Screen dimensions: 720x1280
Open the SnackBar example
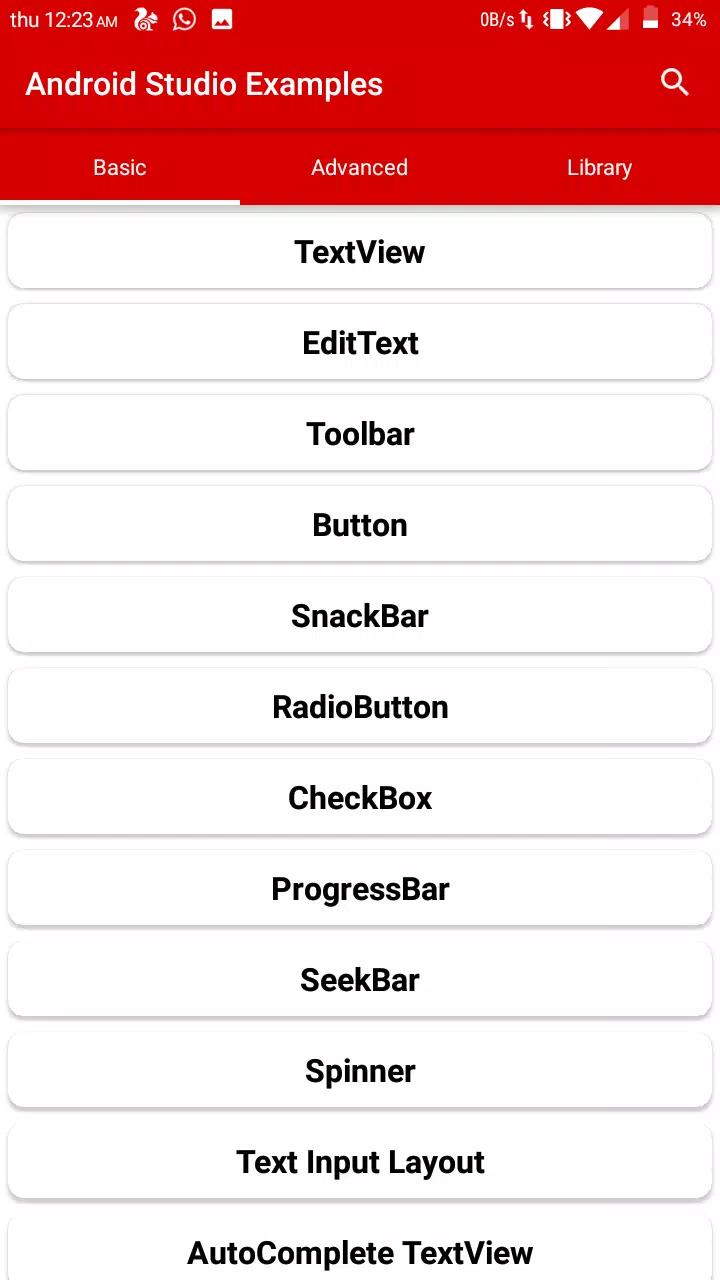pos(360,616)
